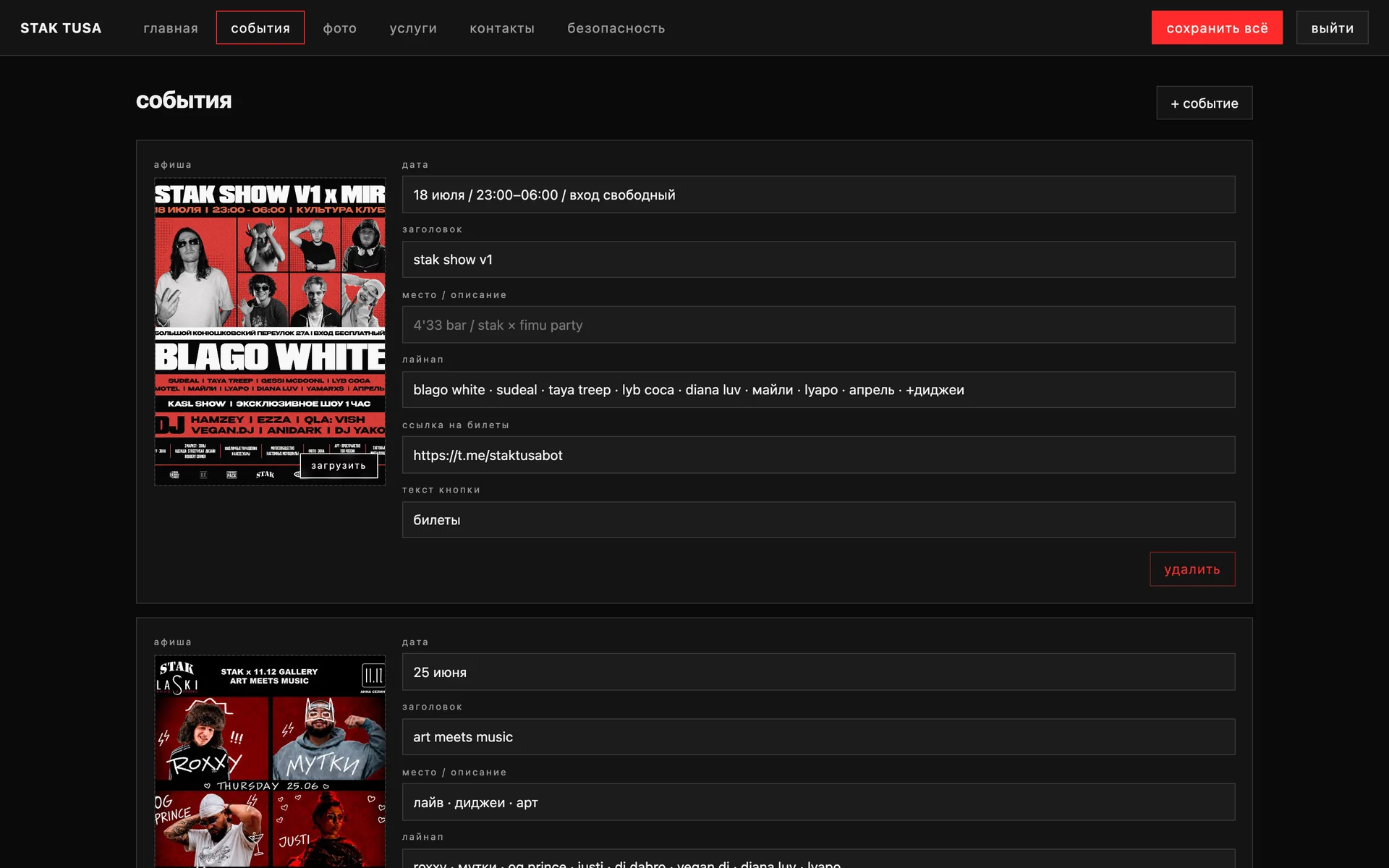
Task: Click the ссылка на билеты label
Action: (456, 425)
